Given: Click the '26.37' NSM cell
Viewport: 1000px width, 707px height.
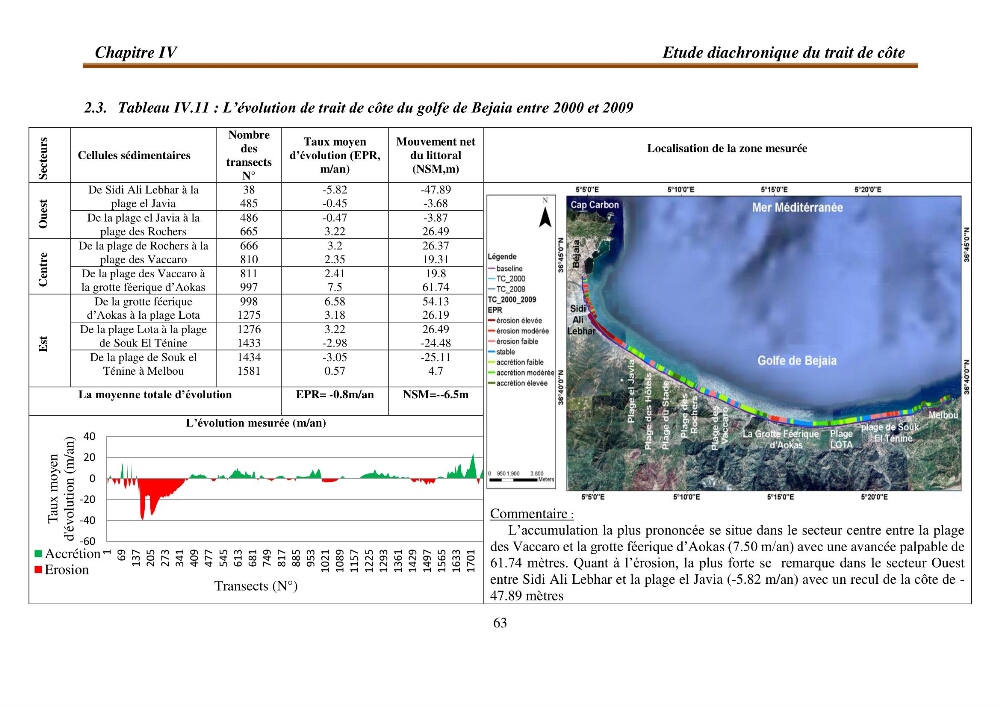Looking at the screenshot, I should 436,245.
